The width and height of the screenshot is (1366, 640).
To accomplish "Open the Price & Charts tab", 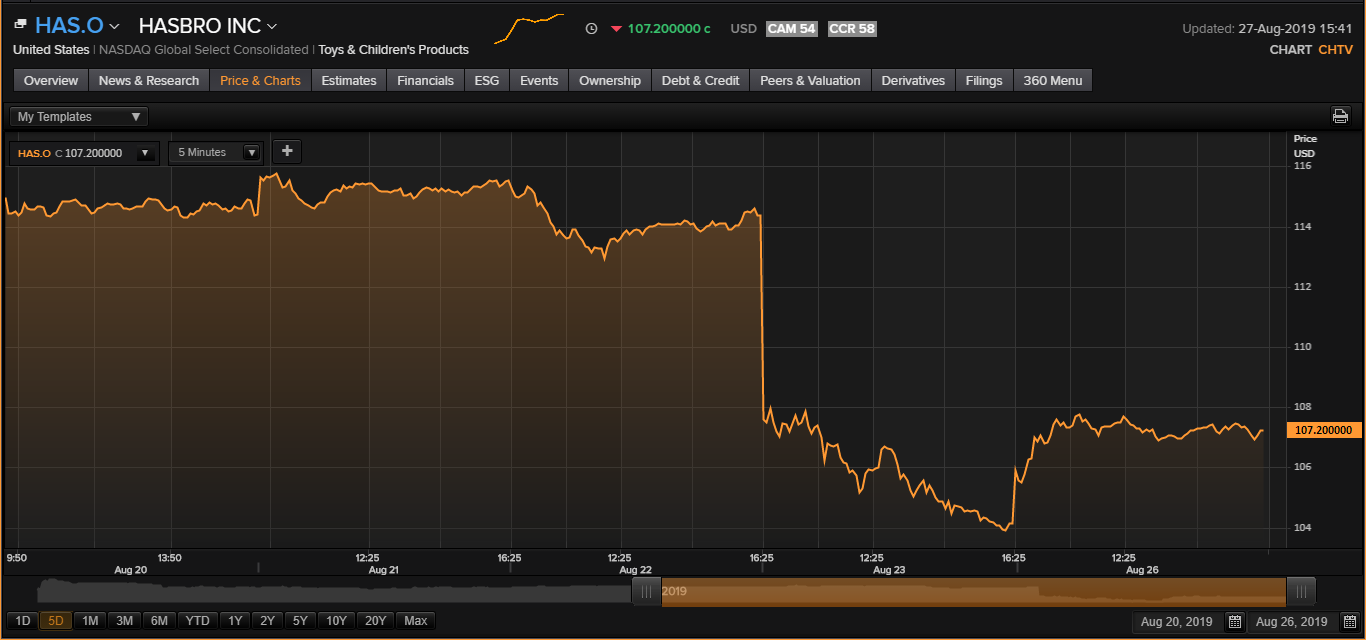I will 260,80.
